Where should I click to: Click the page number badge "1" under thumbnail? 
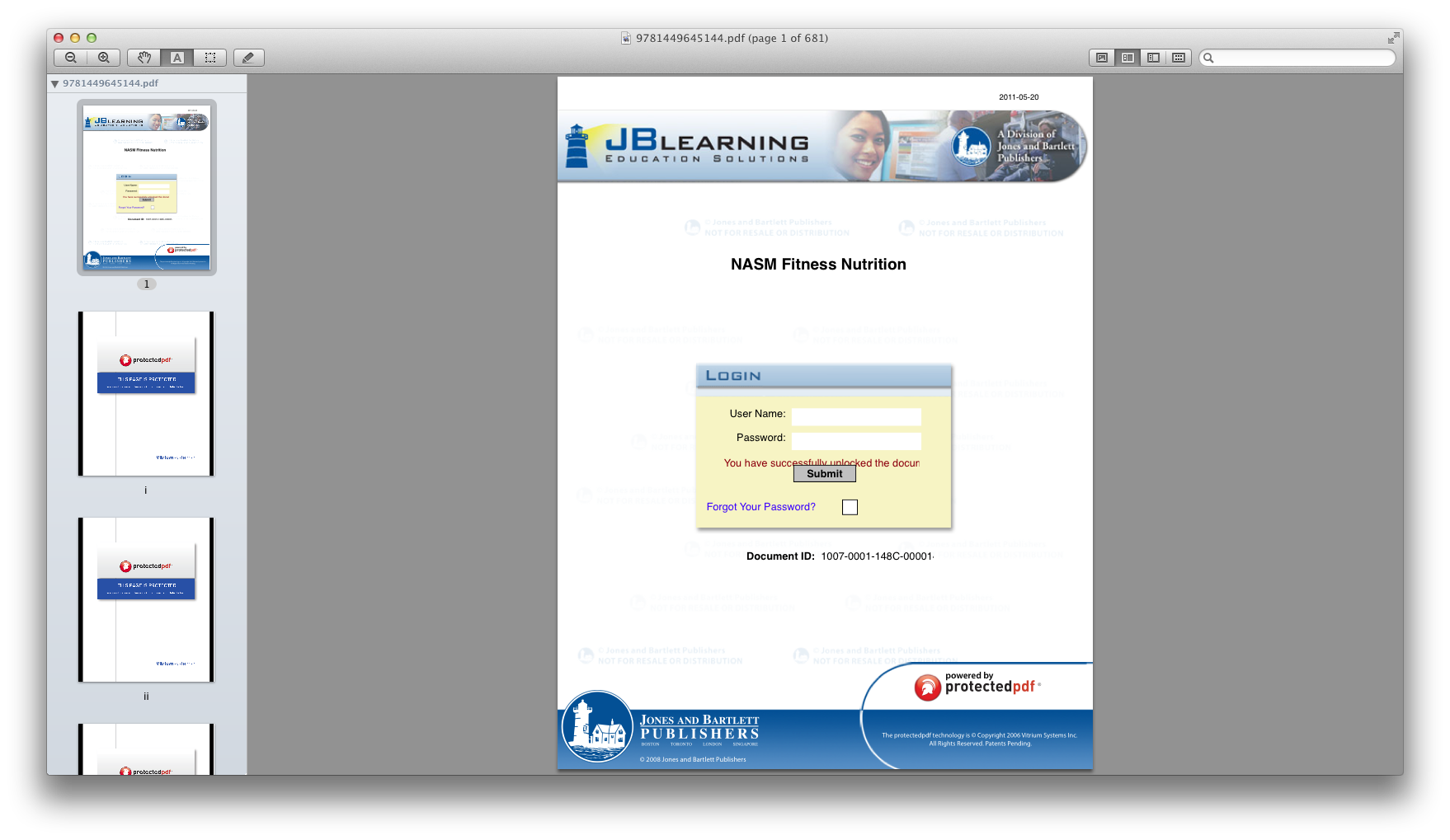(x=147, y=284)
